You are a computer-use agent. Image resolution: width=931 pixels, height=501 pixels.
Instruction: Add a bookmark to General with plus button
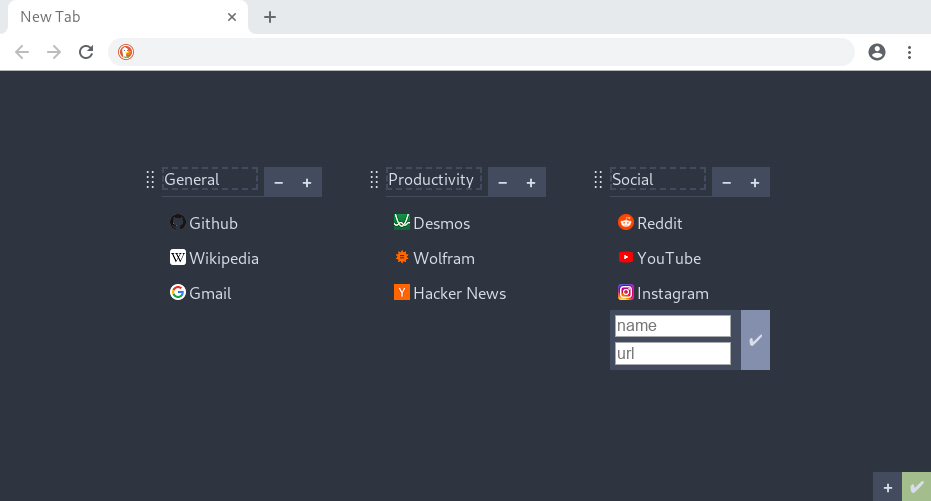coord(307,183)
